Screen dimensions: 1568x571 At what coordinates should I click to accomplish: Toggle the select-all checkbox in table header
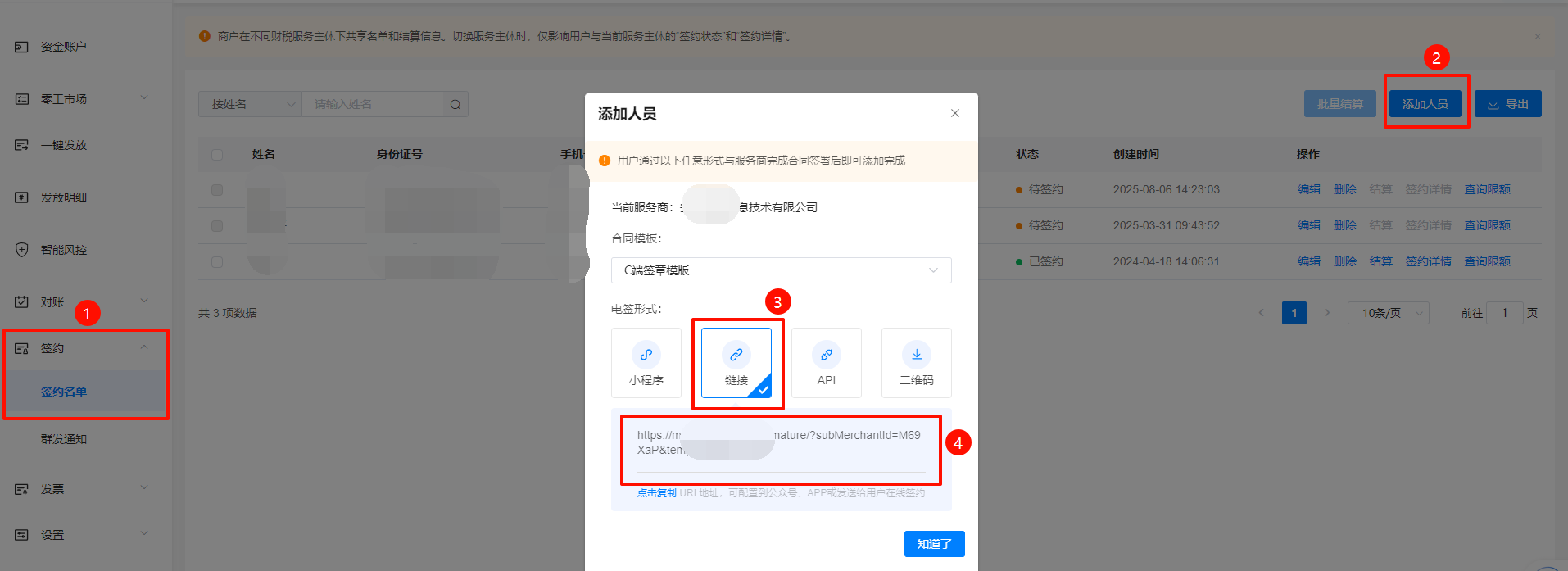[217, 154]
